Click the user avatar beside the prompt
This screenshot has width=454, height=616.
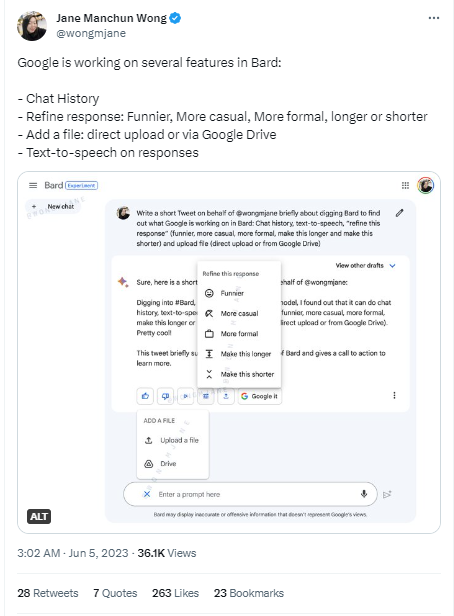coord(123,213)
